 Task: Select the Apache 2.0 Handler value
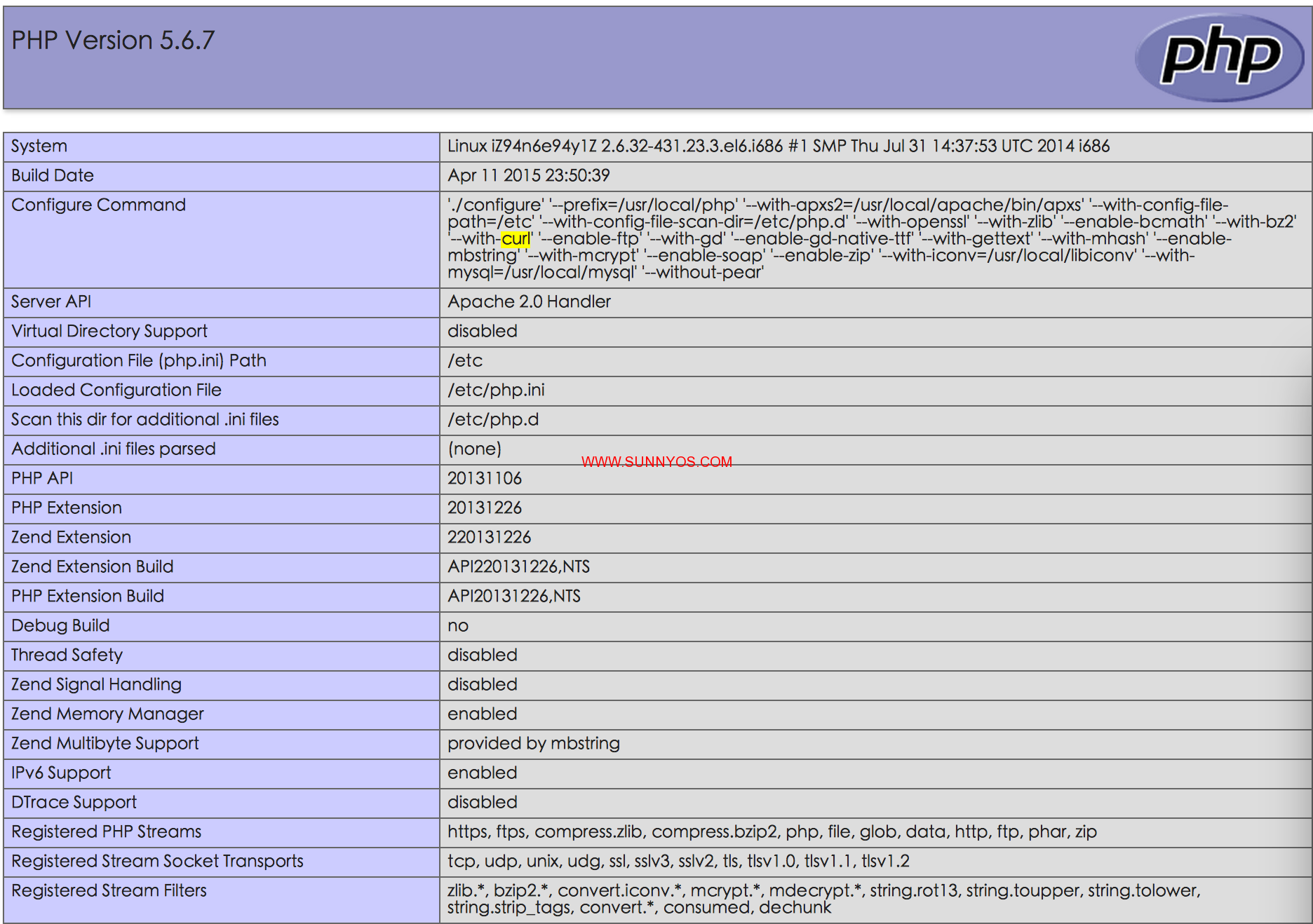click(x=530, y=302)
